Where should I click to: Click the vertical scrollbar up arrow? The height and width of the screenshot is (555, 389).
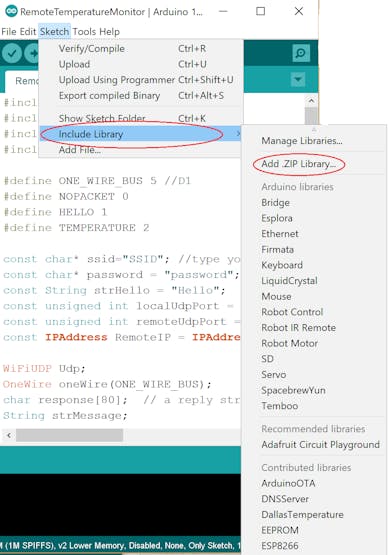point(311,101)
